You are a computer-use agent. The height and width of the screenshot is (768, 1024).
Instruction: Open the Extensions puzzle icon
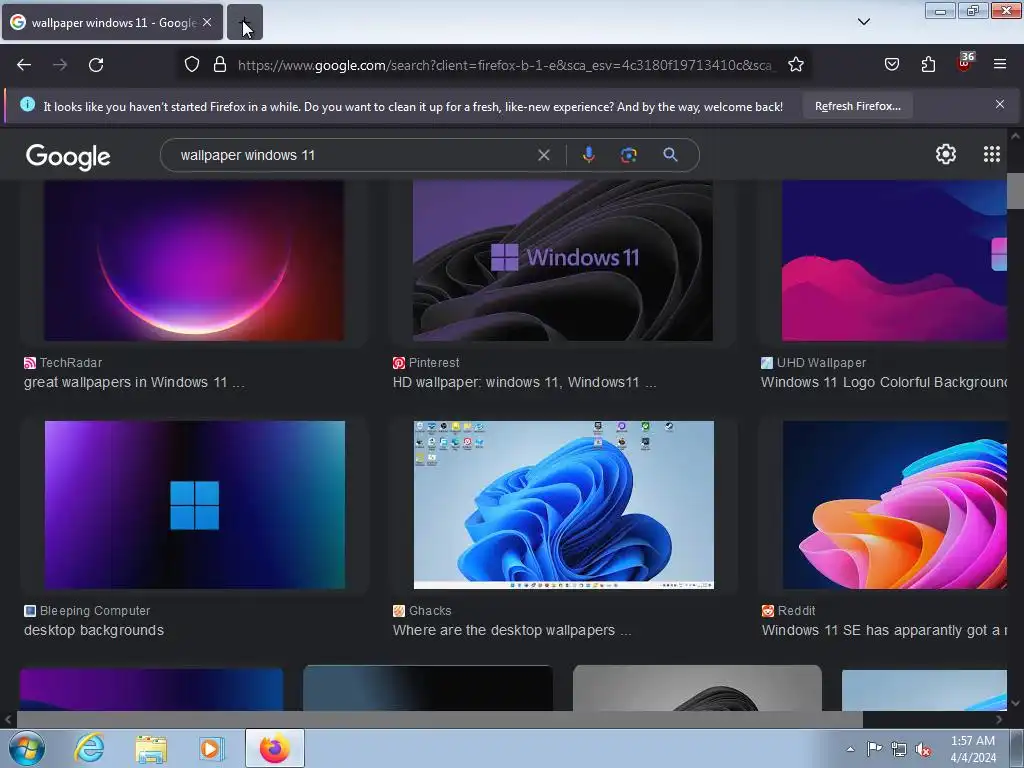(x=928, y=64)
